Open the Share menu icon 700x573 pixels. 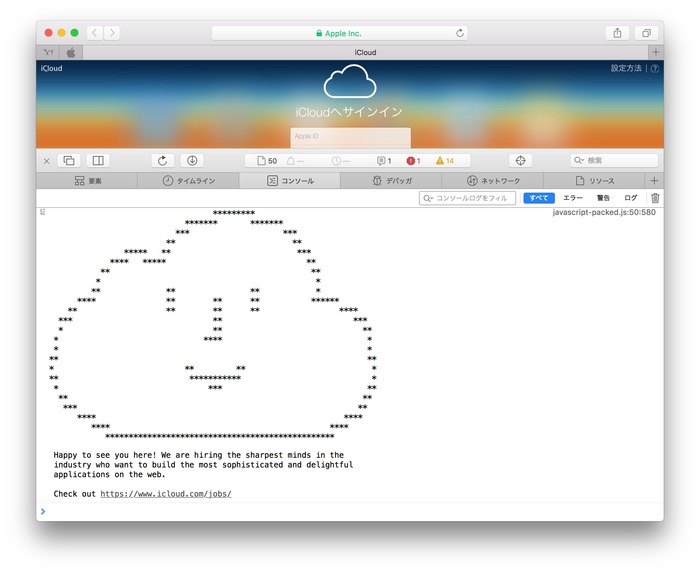click(x=617, y=33)
